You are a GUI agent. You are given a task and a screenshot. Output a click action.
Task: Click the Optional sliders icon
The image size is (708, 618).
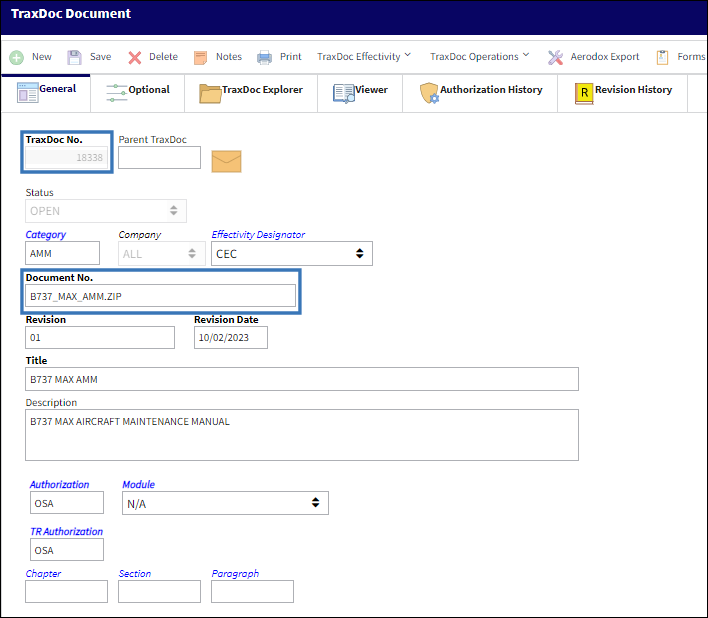click(116, 93)
